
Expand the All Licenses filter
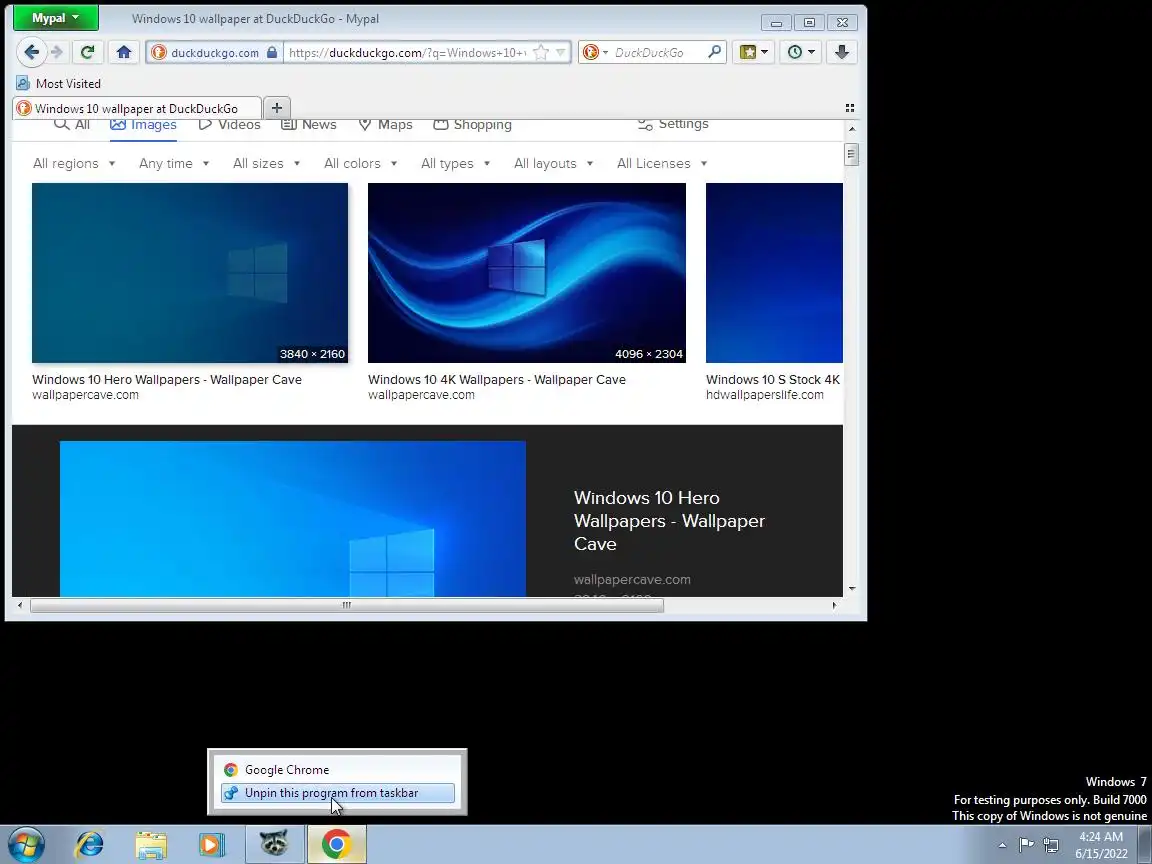662,163
